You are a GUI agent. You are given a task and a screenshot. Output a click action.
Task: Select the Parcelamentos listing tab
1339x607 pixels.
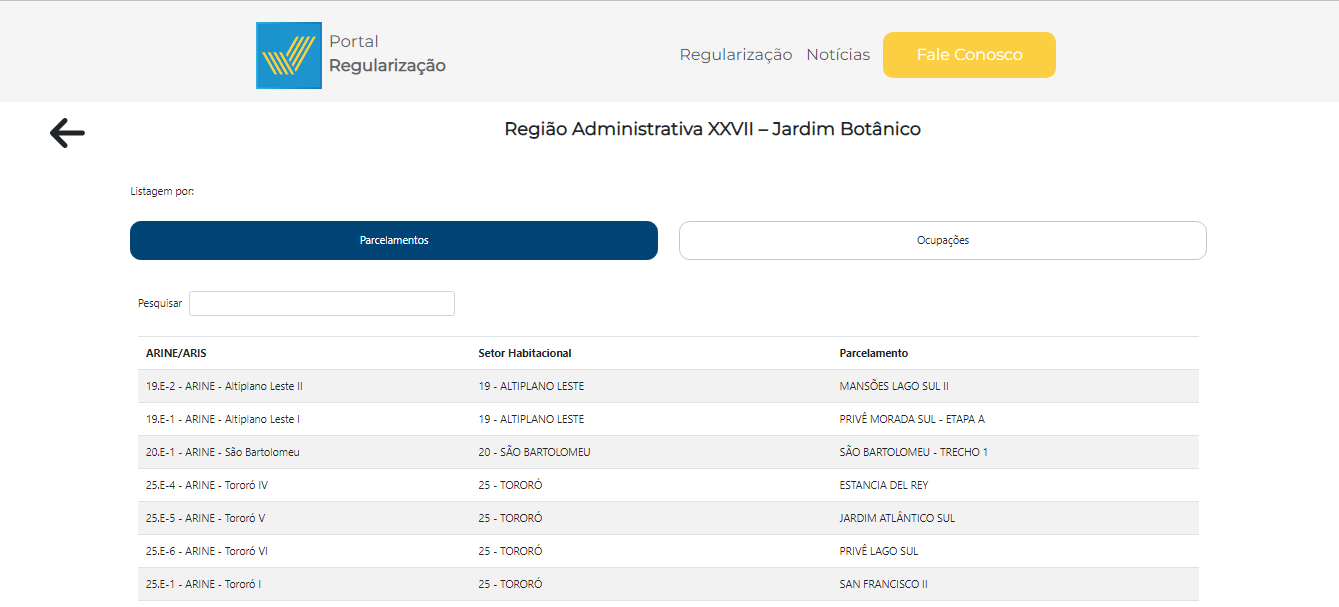394,240
